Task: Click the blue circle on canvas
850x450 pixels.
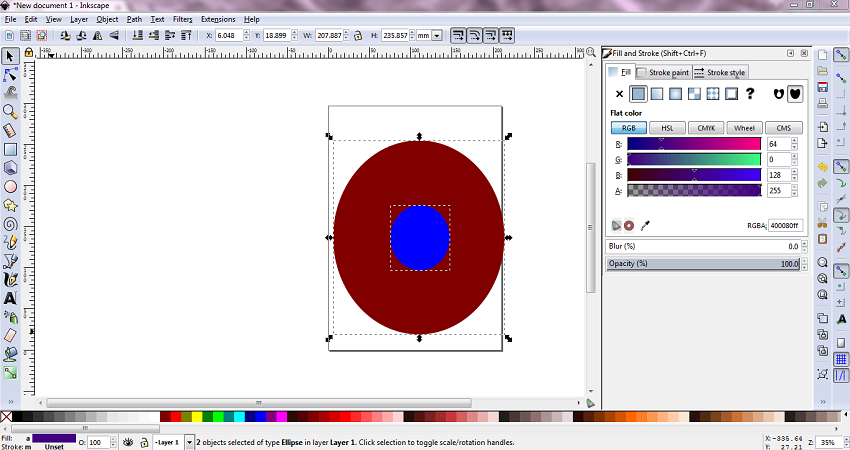Action: (420, 237)
